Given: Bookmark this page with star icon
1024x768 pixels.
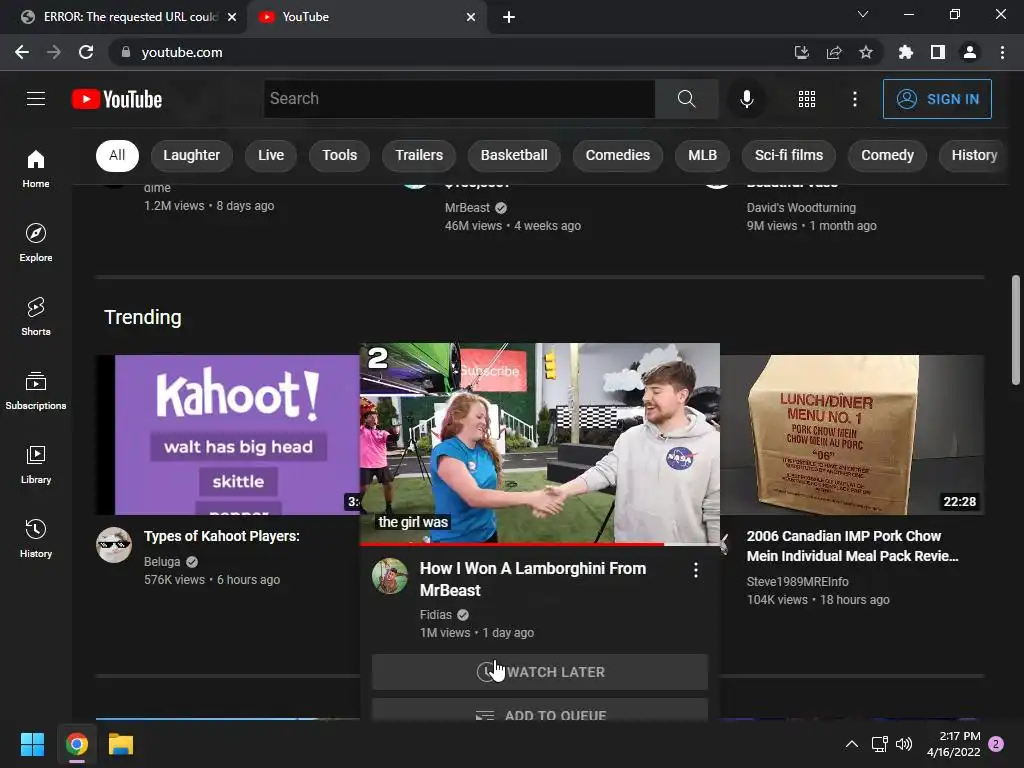Looking at the screenshot, I should click(x=866, y=52).
